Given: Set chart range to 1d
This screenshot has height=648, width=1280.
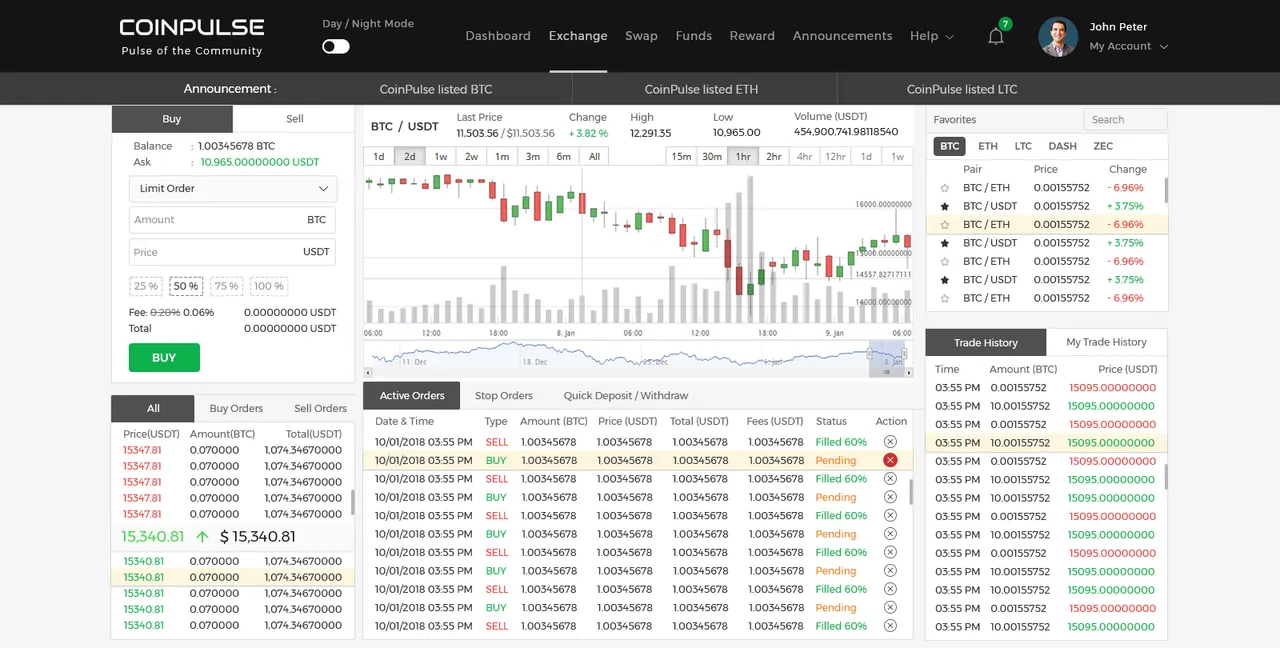Looking at the screenshot, I should [x=379, y=156].
